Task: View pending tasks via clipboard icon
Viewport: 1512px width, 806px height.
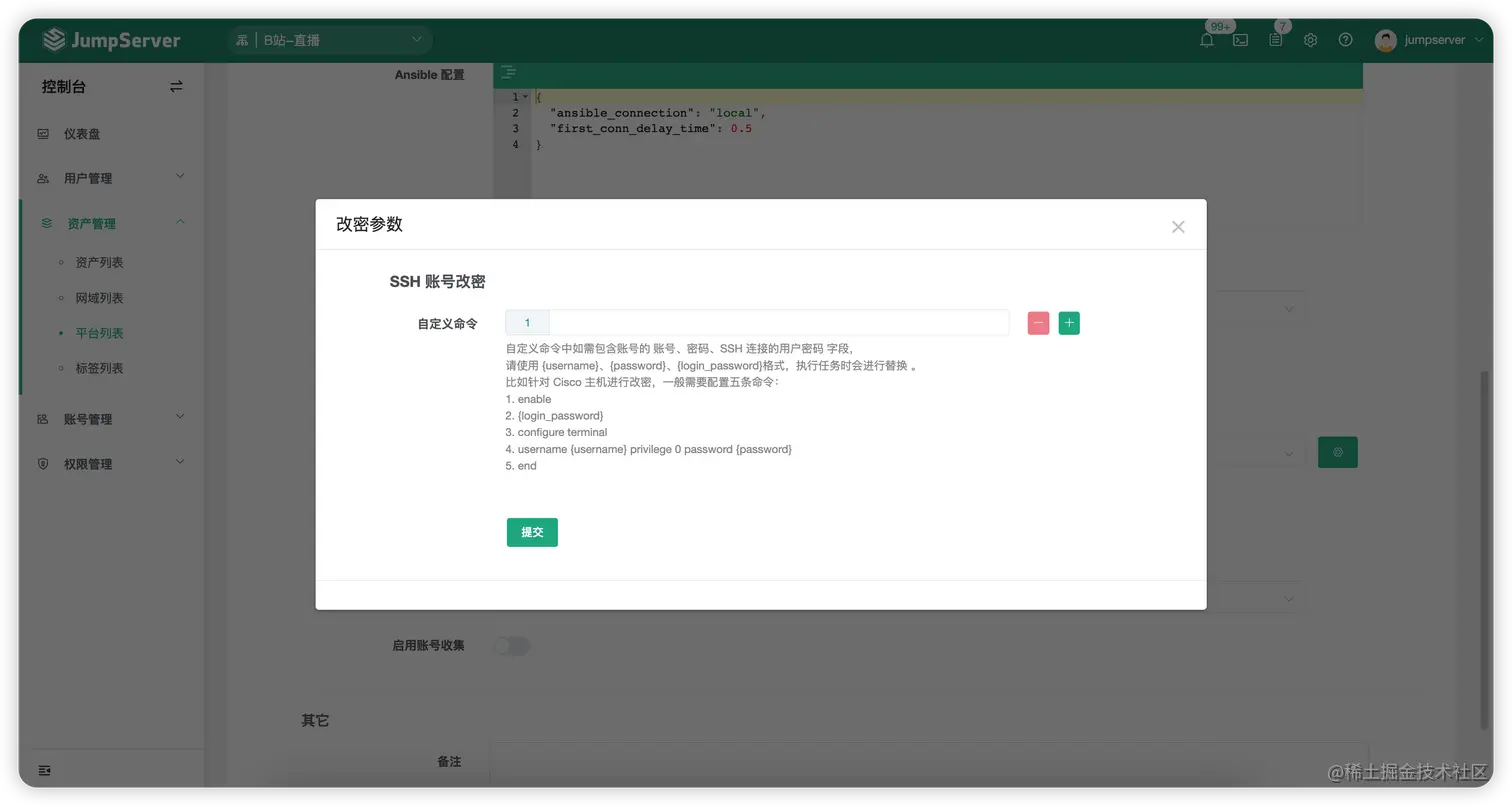Action: (x=1274, y=40)
